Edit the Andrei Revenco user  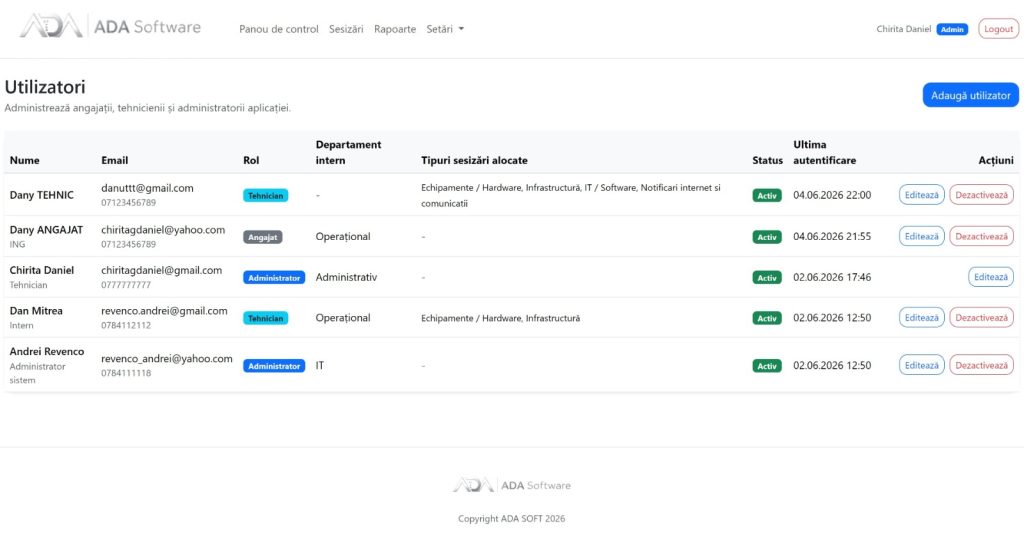(x=921, y=365)
